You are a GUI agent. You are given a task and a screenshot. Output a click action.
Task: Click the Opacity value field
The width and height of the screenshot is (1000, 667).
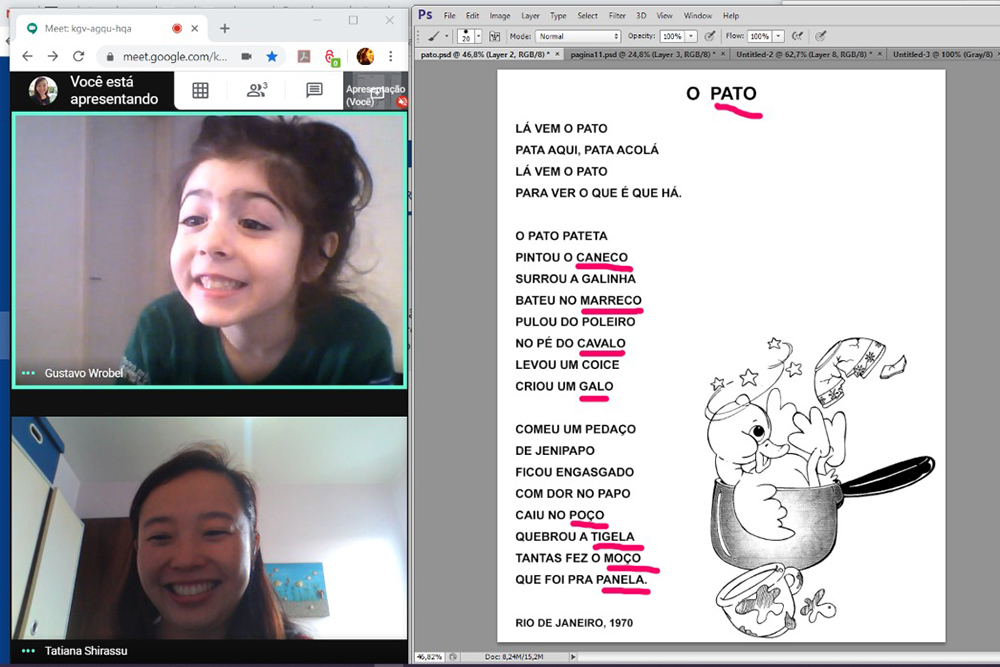672,36
